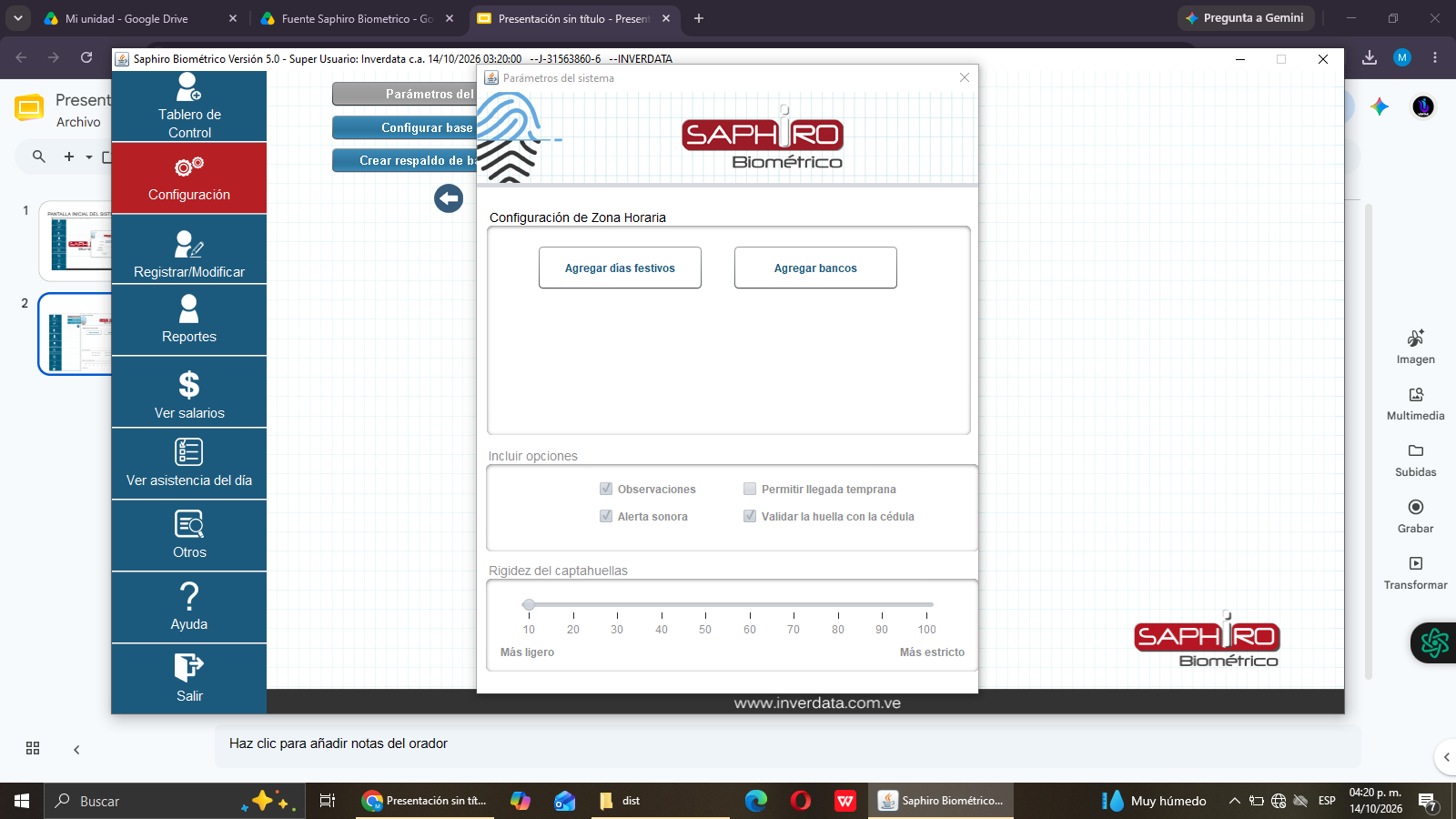Expand the Chrome tab search dropdown
The height and width of the screenshot is (819, 1456).
click(18, 18)
